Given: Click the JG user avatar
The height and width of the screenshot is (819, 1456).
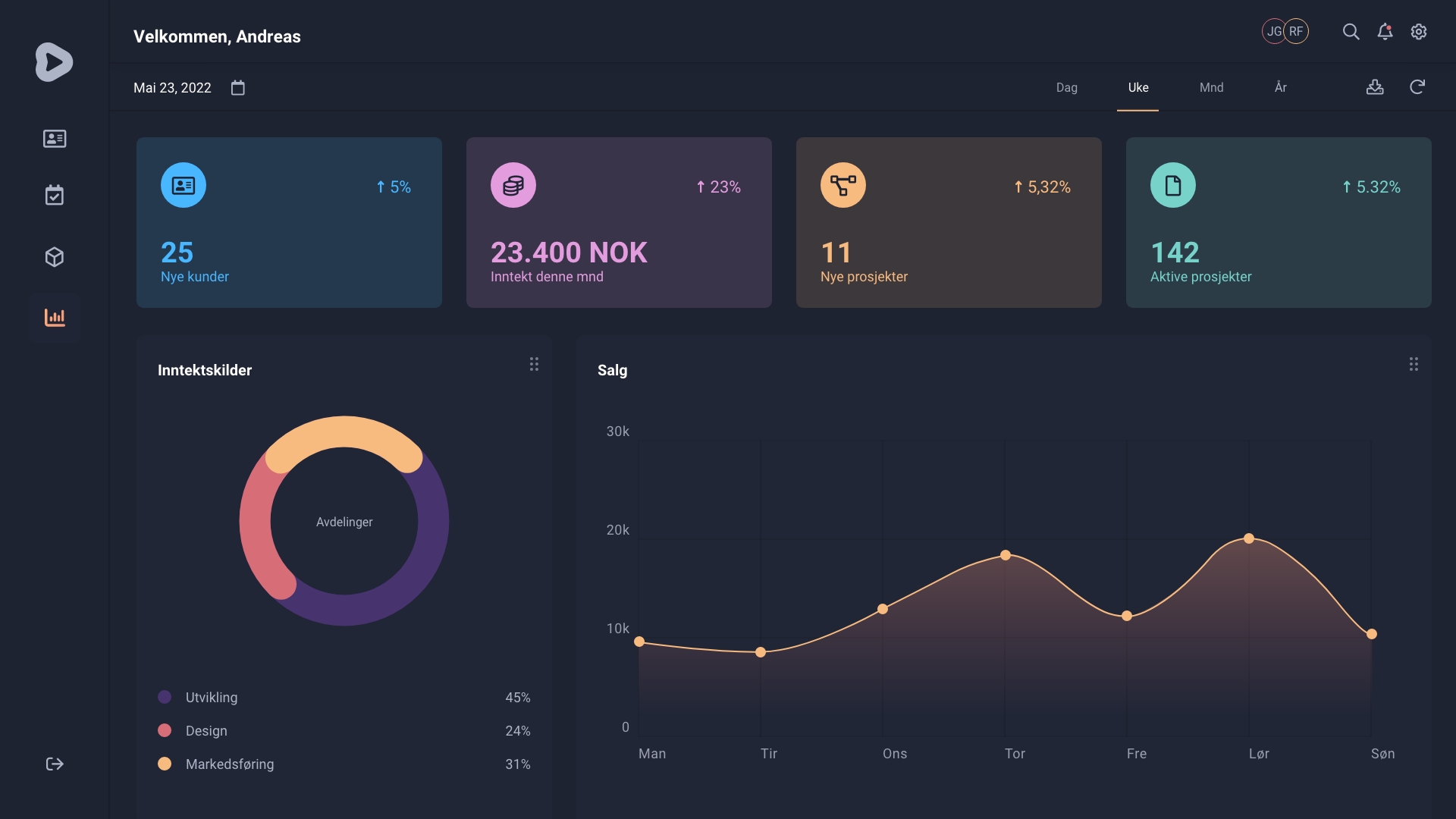Looking at the screenshot, I should coord(1272,32).
